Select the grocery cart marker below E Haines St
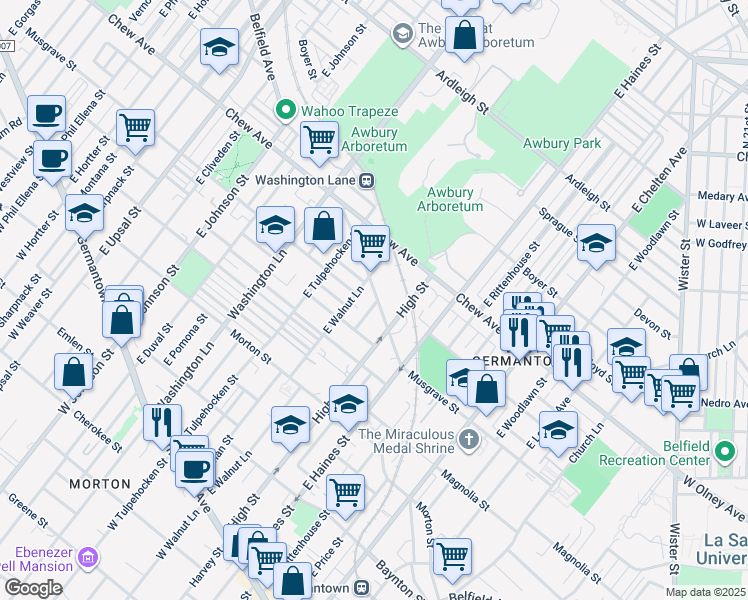The width and height of the screenshot is (748, 600). point(345,495)
